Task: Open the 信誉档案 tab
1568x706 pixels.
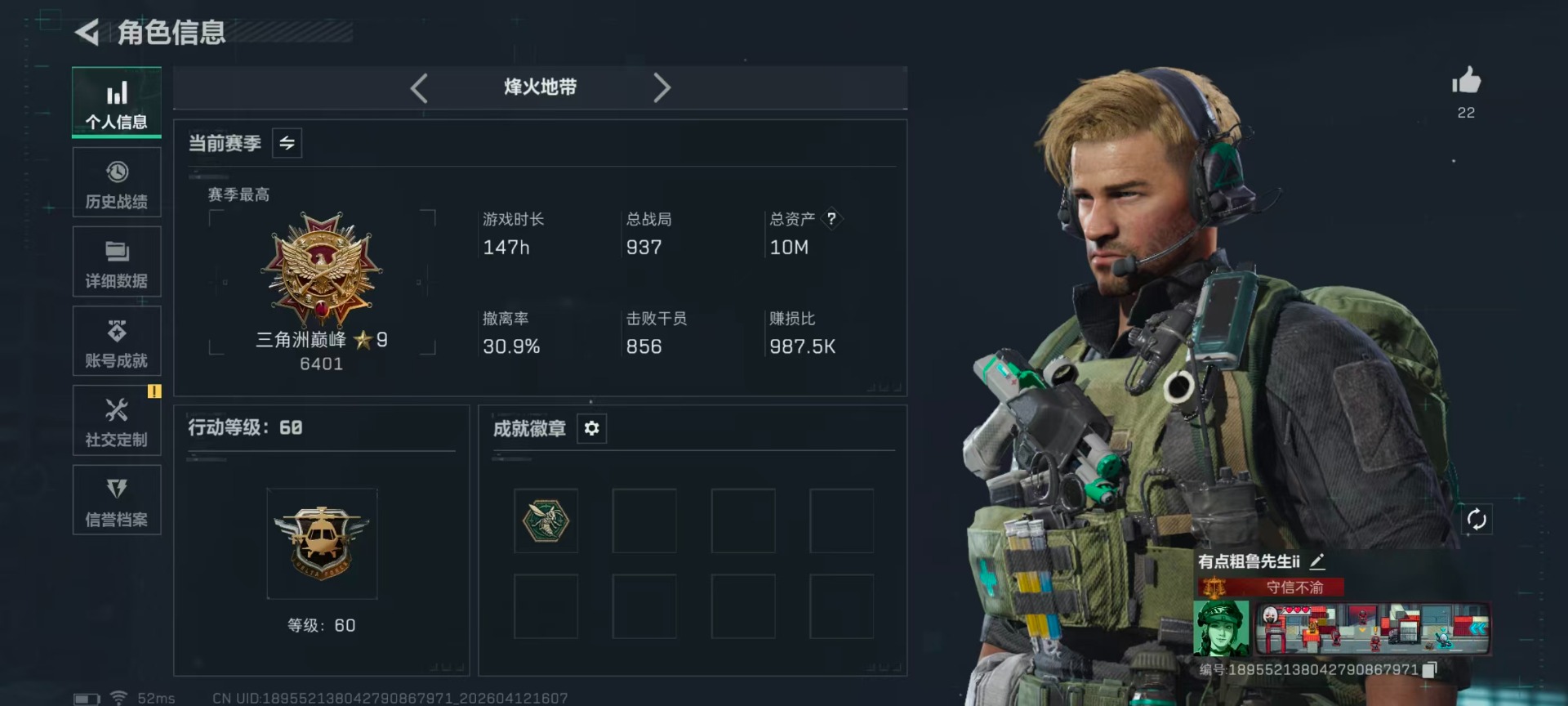Action: click(x=117, y=500)
